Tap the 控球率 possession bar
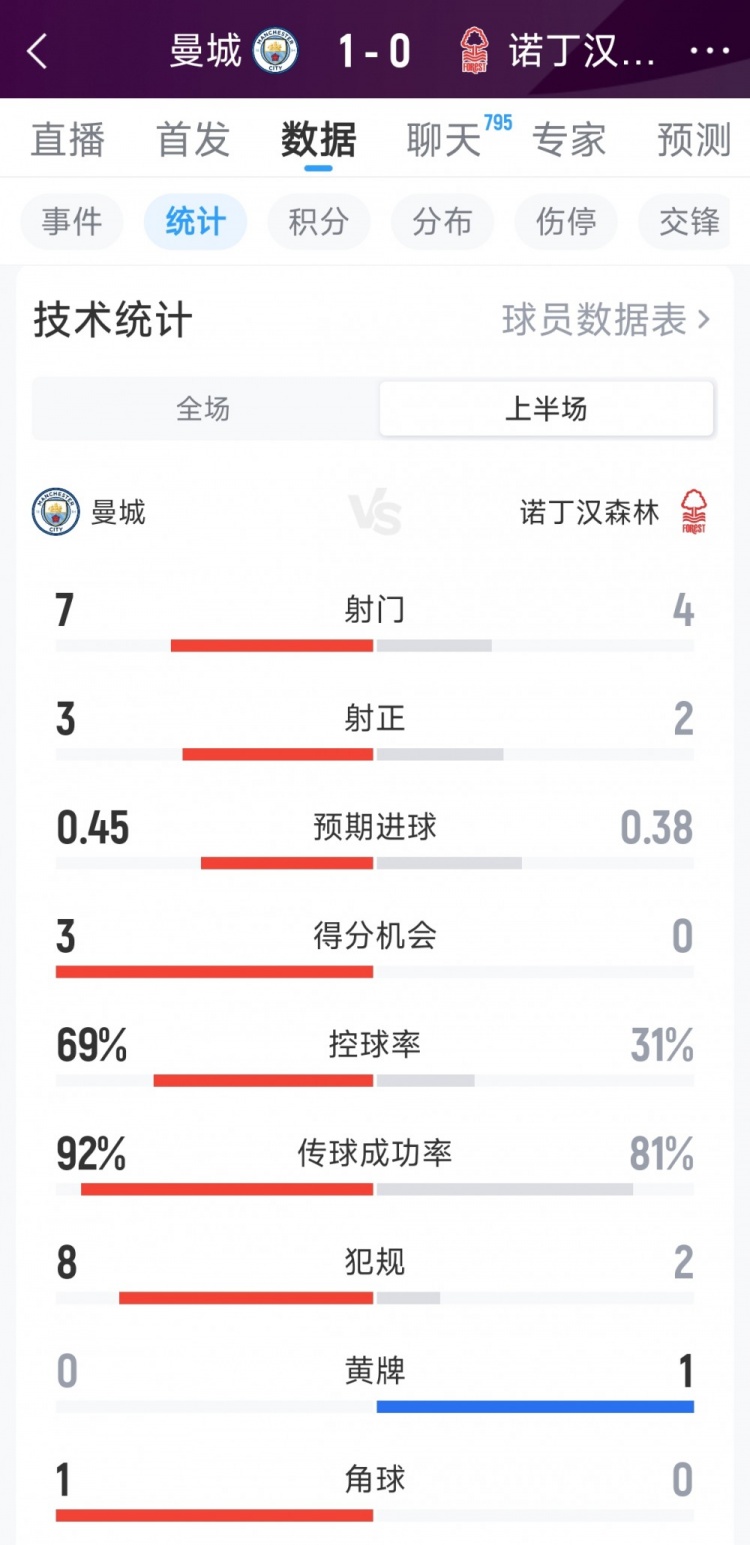750x1545 pixels. click(374, 1080)
